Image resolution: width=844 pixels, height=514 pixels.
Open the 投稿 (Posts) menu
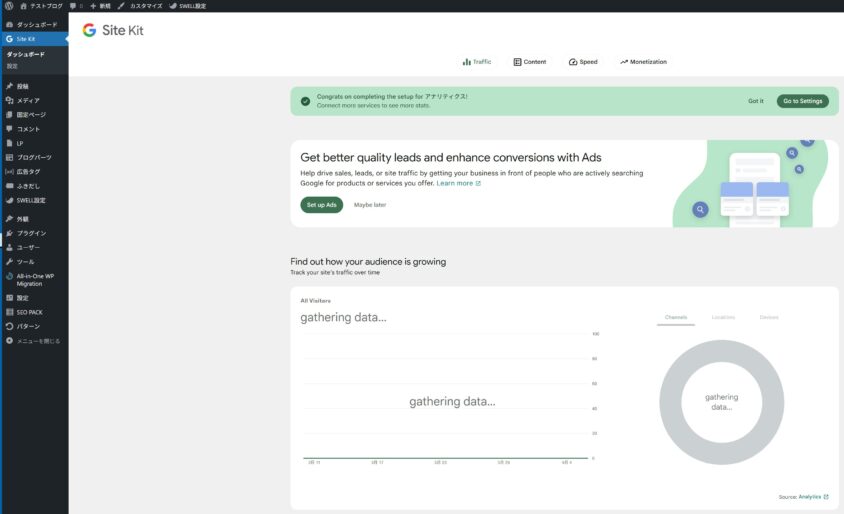point(22,86)
